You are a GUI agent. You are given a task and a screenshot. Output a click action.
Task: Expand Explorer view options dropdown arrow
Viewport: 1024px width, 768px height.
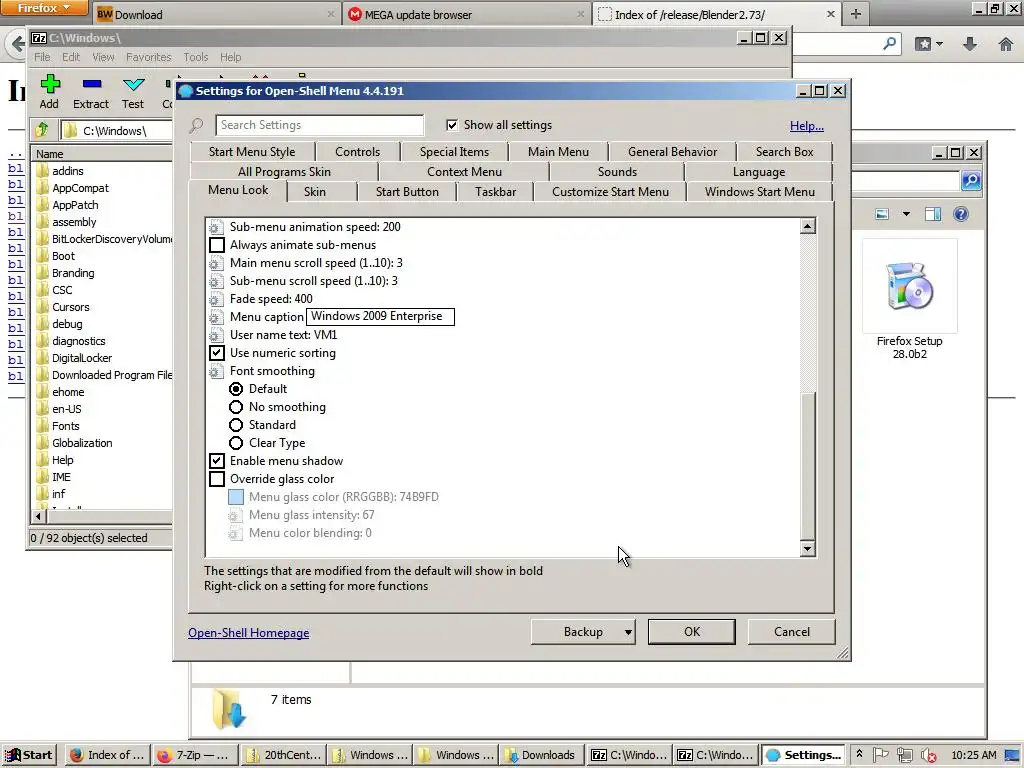click(906, 214)
